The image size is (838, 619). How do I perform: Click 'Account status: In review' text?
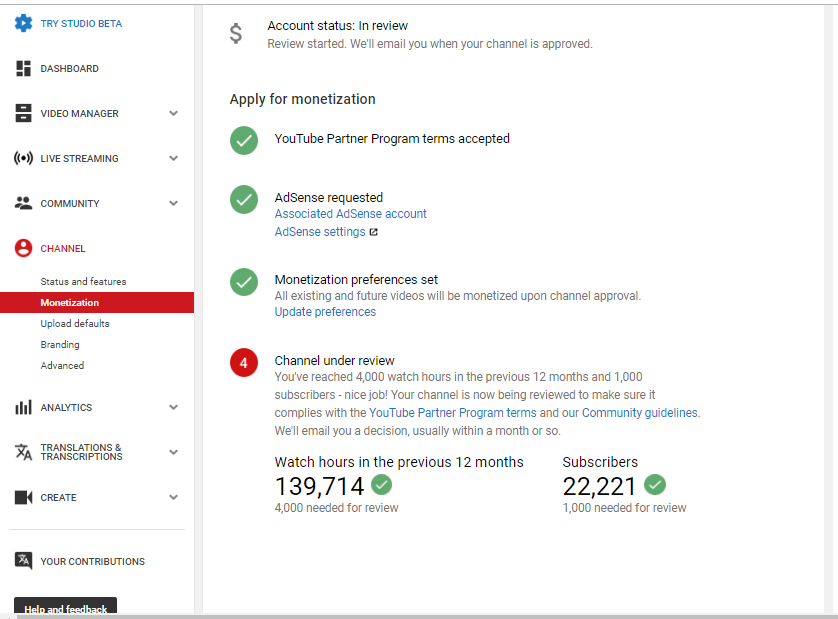click(337, 26)
